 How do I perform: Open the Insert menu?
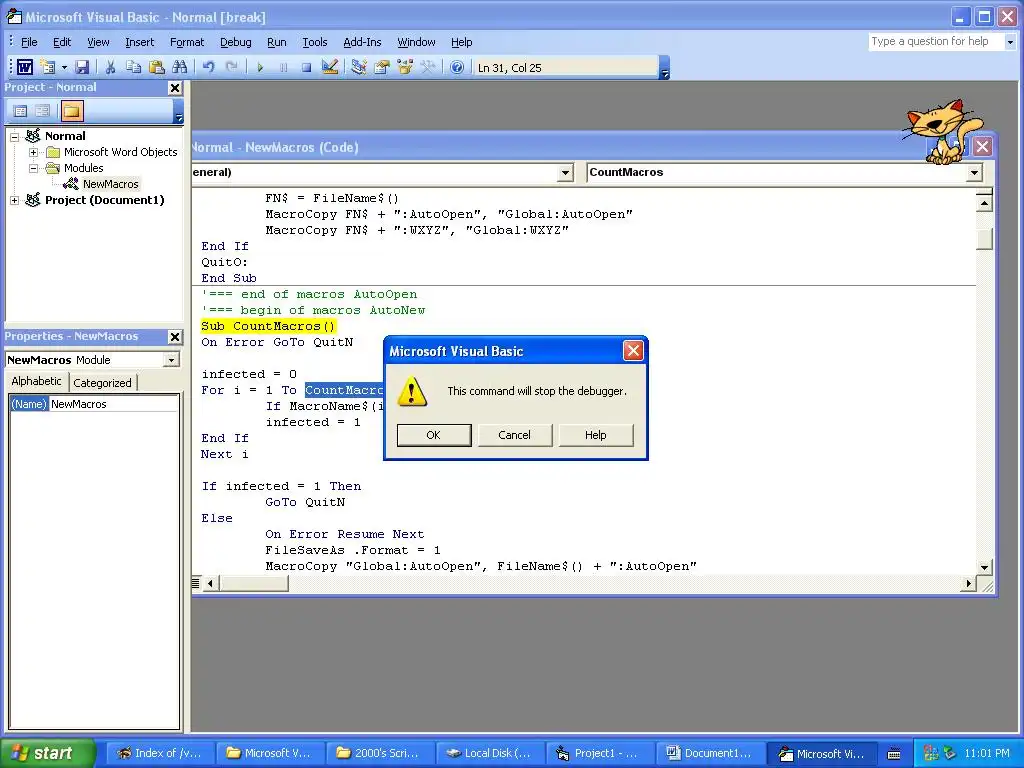point(140,42)
